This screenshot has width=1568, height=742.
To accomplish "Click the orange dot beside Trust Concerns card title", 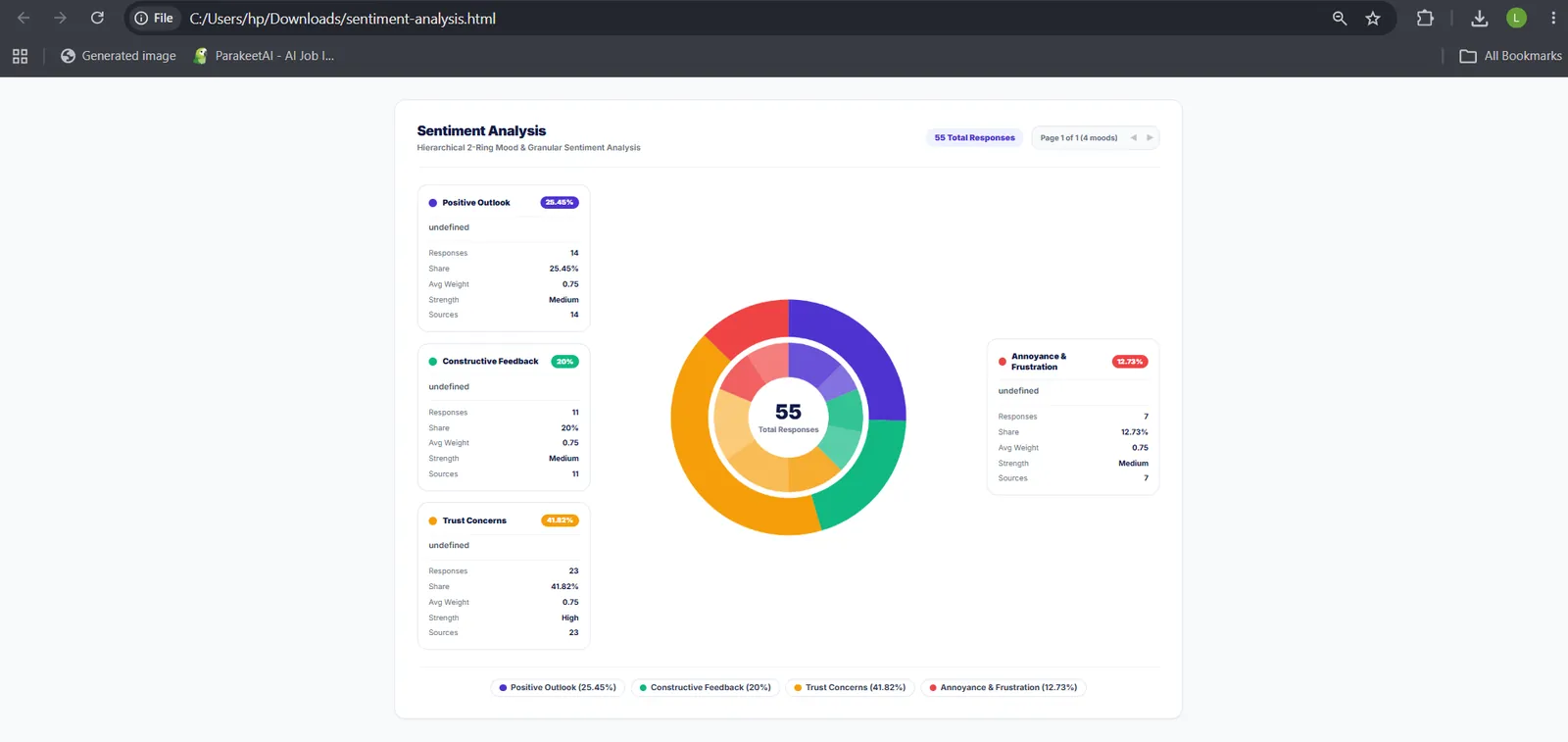I will click(x=433, y=520).
